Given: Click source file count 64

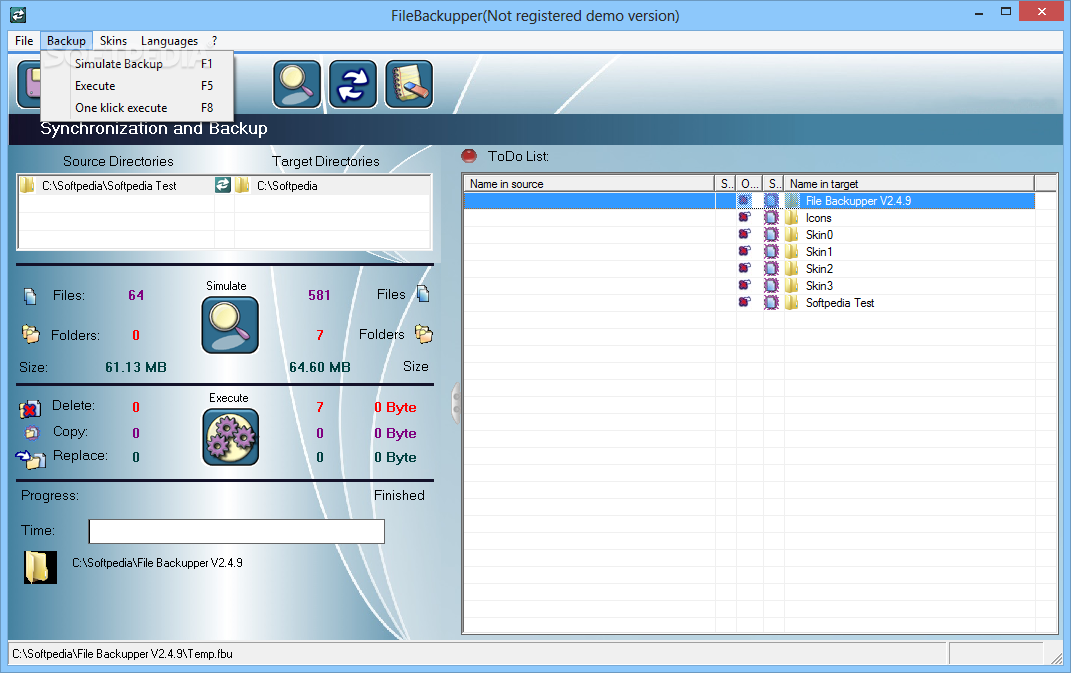Looking at the screenshot, I should click(x=136, y=295).
